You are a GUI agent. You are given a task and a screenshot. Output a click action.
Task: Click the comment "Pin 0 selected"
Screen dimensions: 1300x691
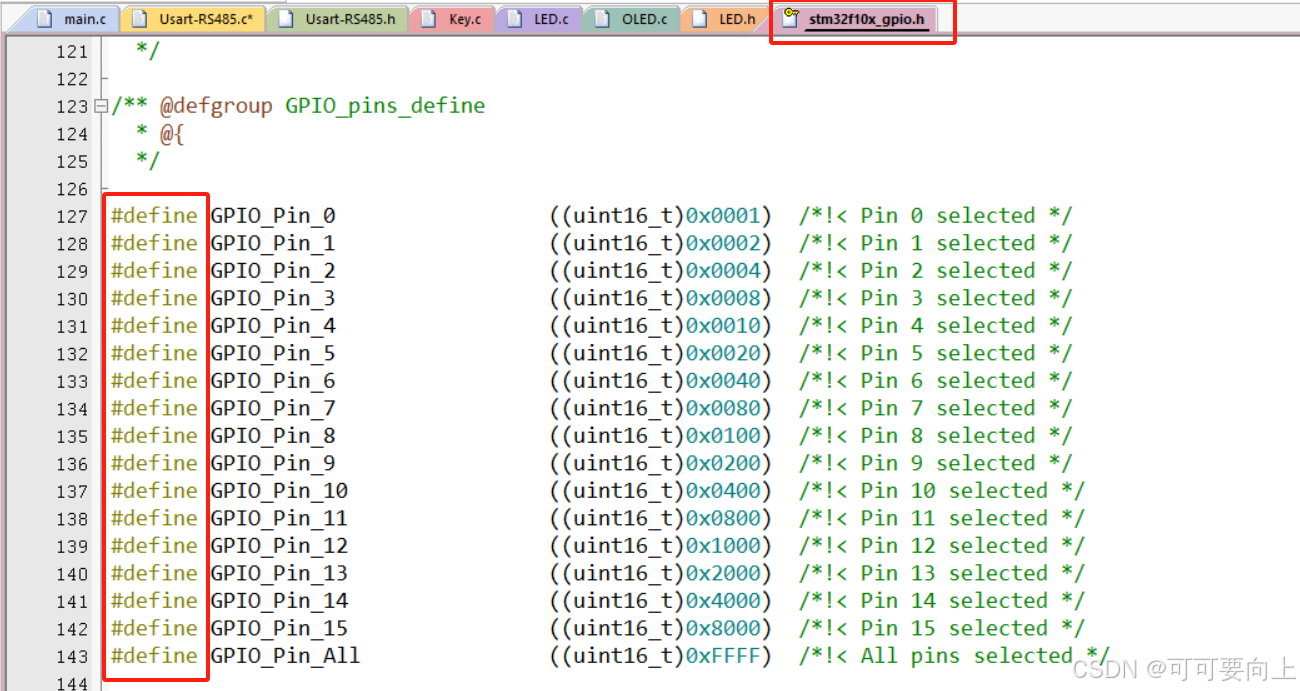tap(948, 216)
